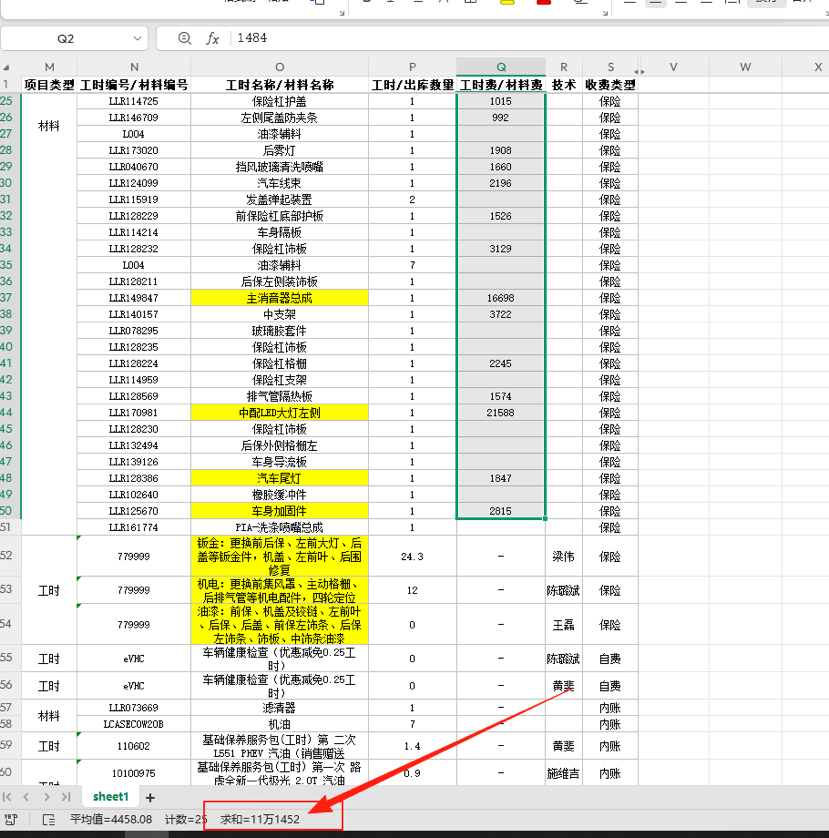
Task: Click the second status bar layout icon
Action: 48,819
